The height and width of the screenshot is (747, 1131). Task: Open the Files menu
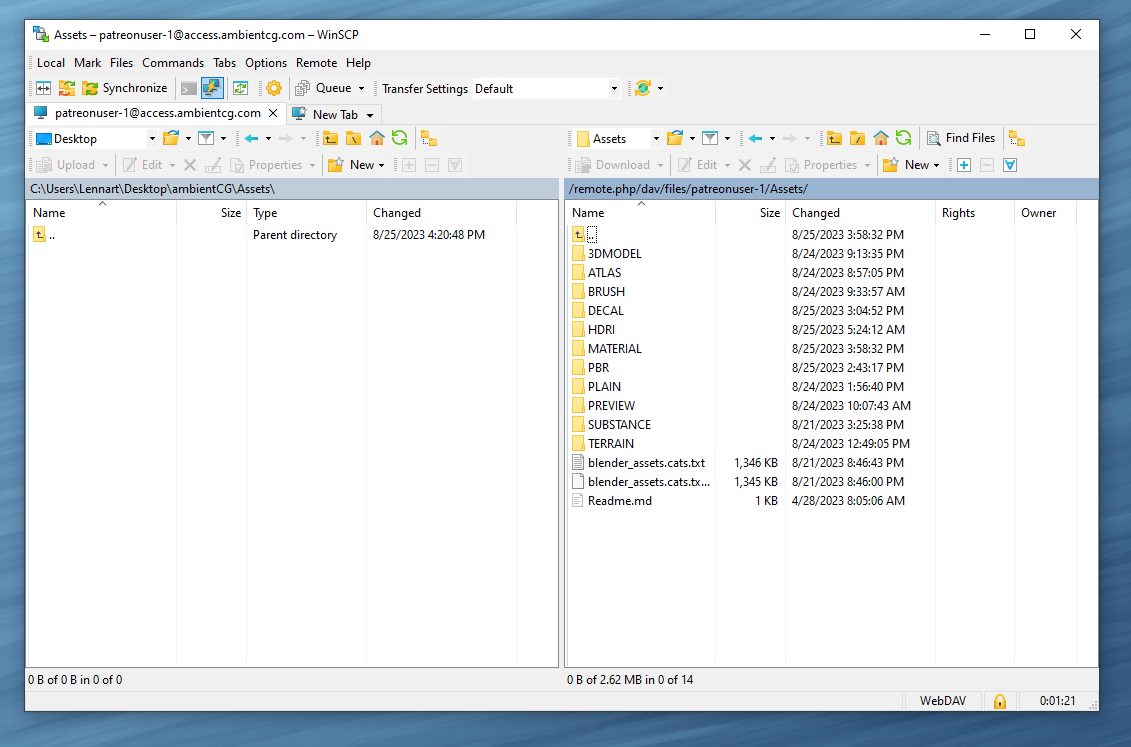tap(121, 63)
